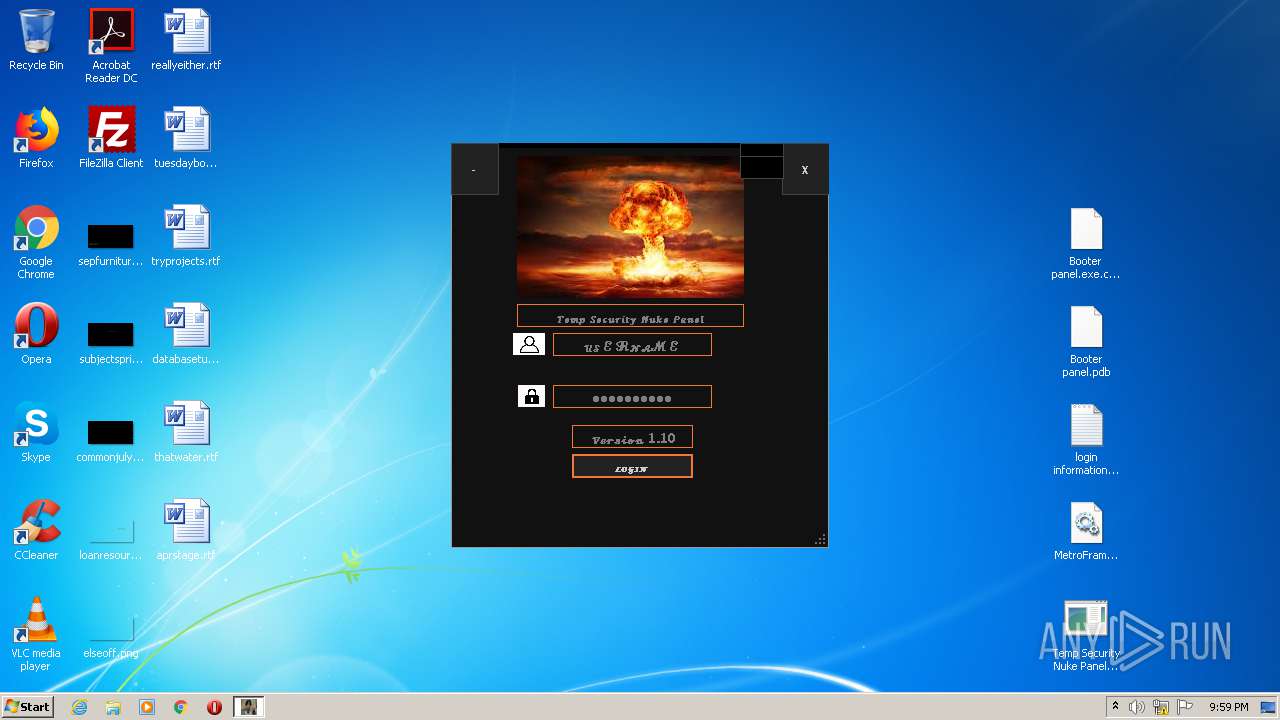
Task: Select the MetroFram... dll file icon
Action: (x=1086, y=530)
